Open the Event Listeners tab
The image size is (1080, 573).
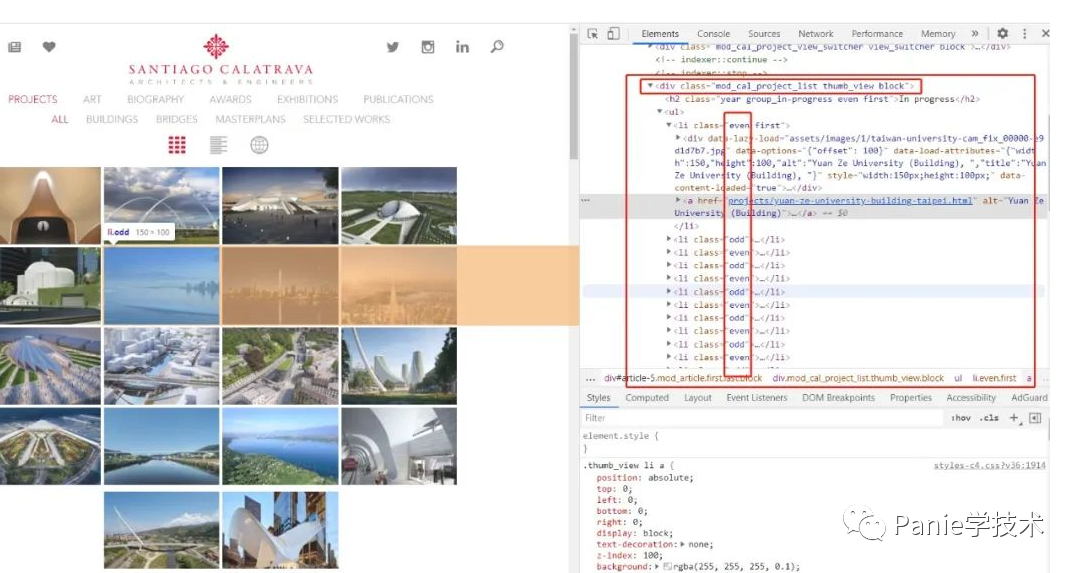coord(756,397)
